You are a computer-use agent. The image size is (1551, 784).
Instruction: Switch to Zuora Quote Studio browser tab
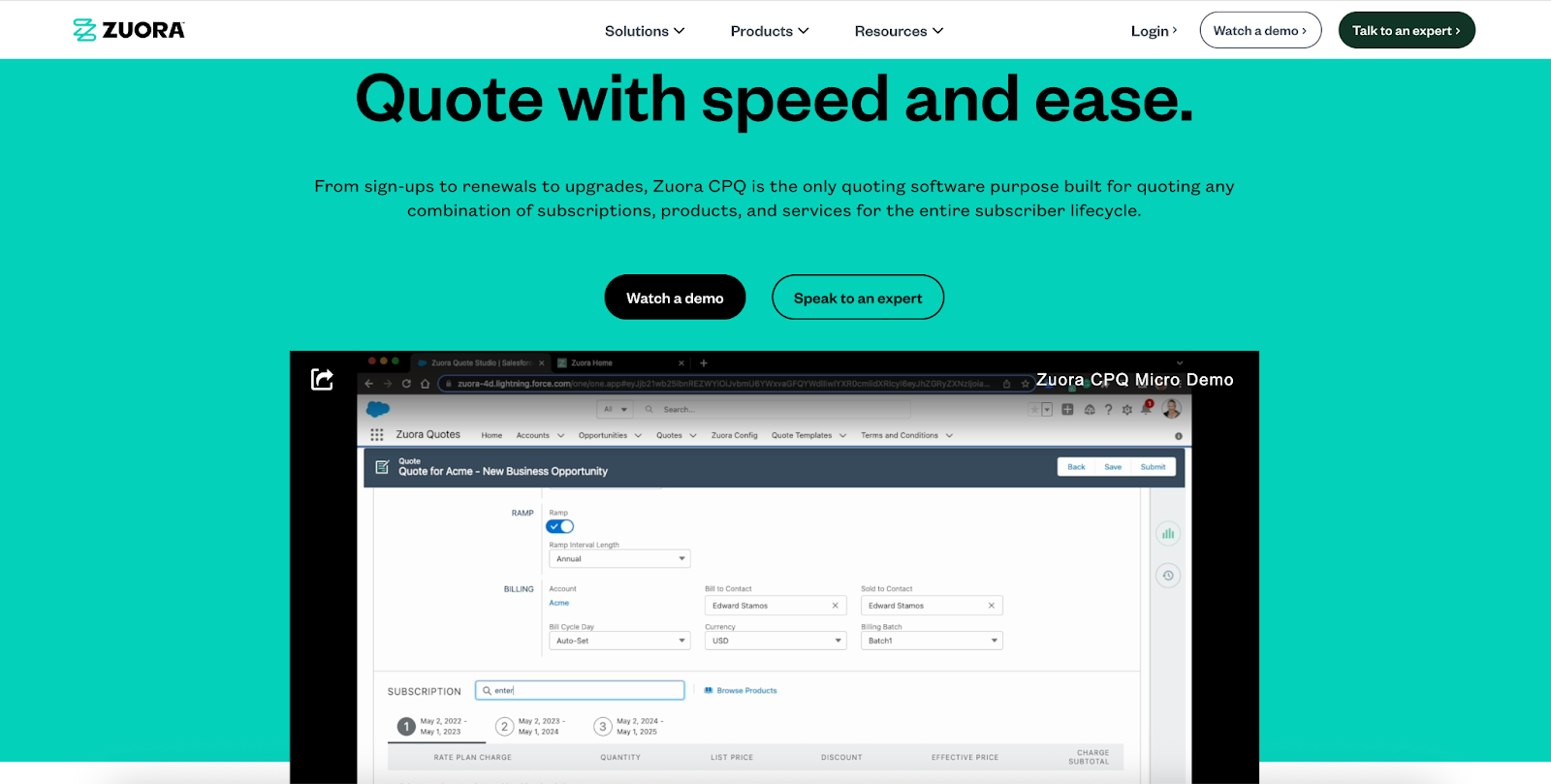(480, 363)
